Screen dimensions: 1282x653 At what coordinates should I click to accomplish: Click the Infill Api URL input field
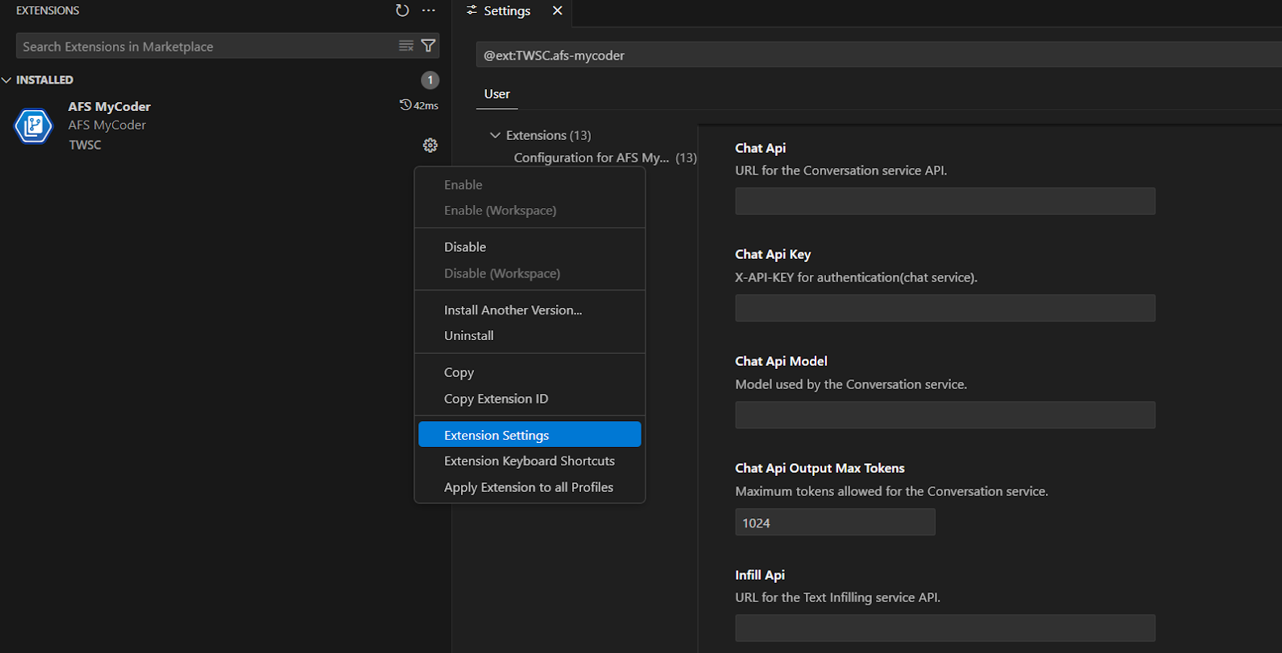pyautogui.click(x=945, y=628)
